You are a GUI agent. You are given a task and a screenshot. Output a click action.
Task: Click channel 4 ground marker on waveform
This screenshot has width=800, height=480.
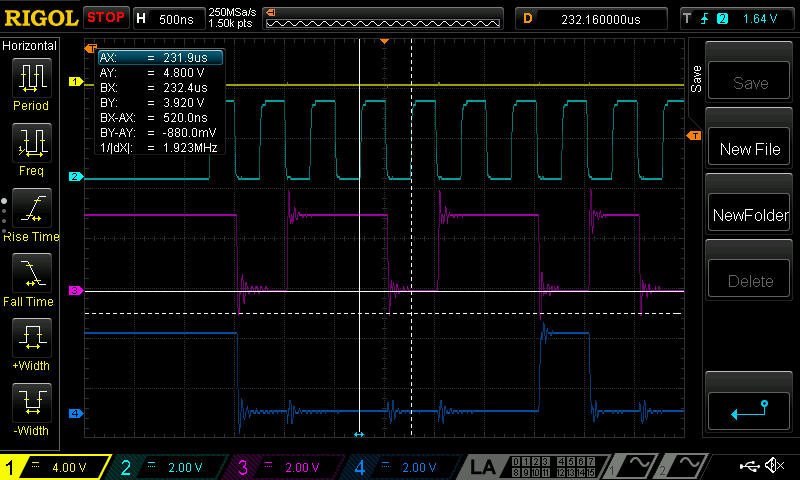pos(76,413)
